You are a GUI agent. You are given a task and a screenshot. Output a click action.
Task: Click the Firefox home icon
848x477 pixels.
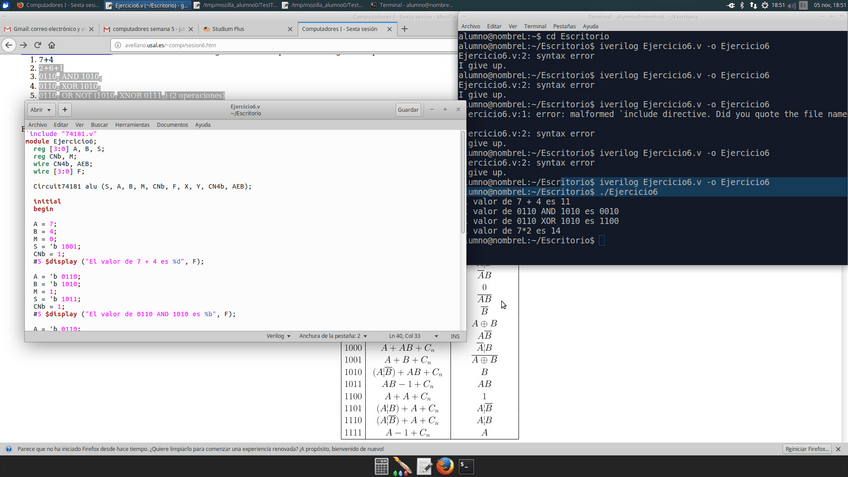pyautogui.click(x=52, y=45)
